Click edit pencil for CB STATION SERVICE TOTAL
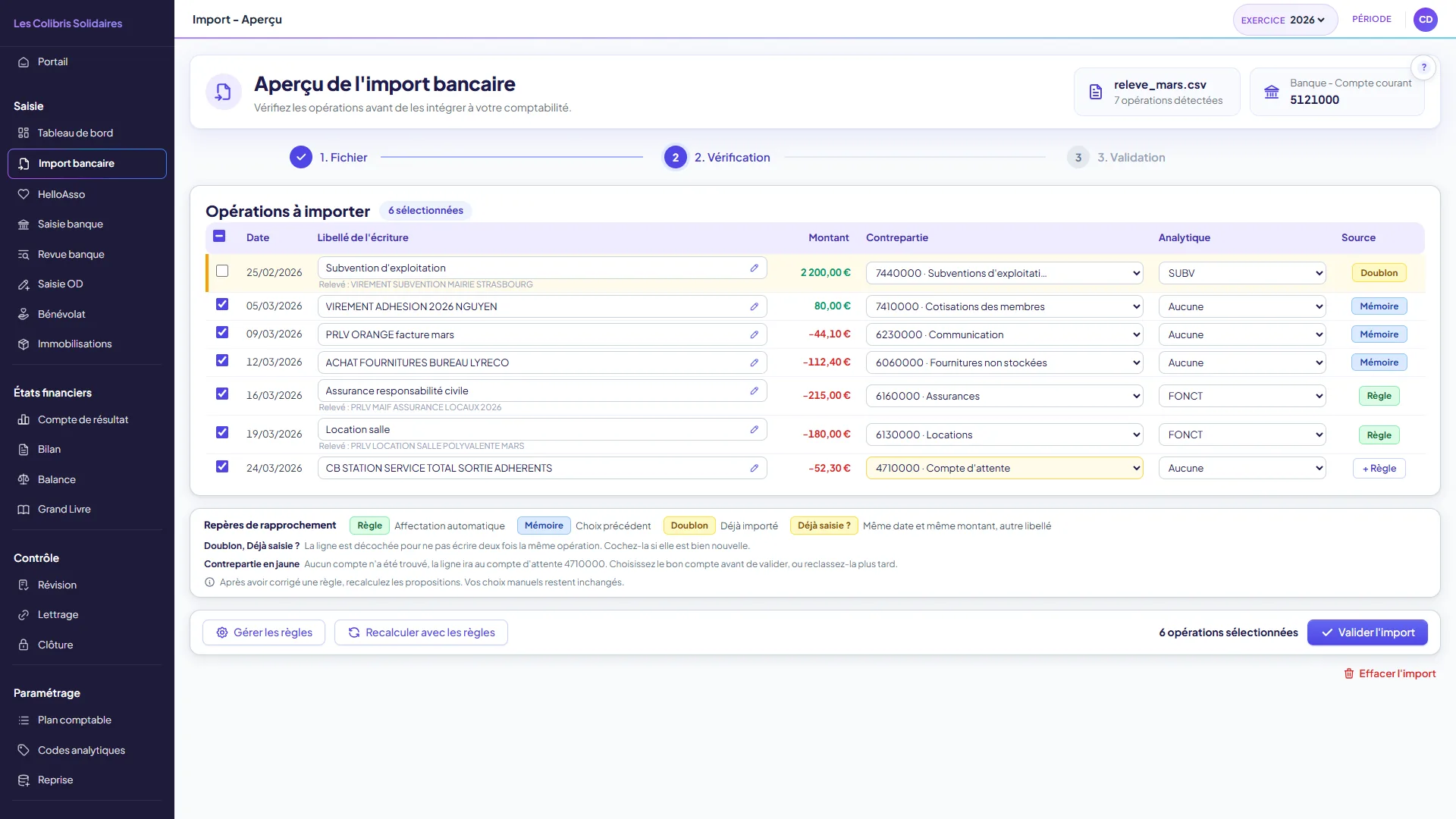The width and height of the screenshot is (1456, 819). tap(754, 468)
